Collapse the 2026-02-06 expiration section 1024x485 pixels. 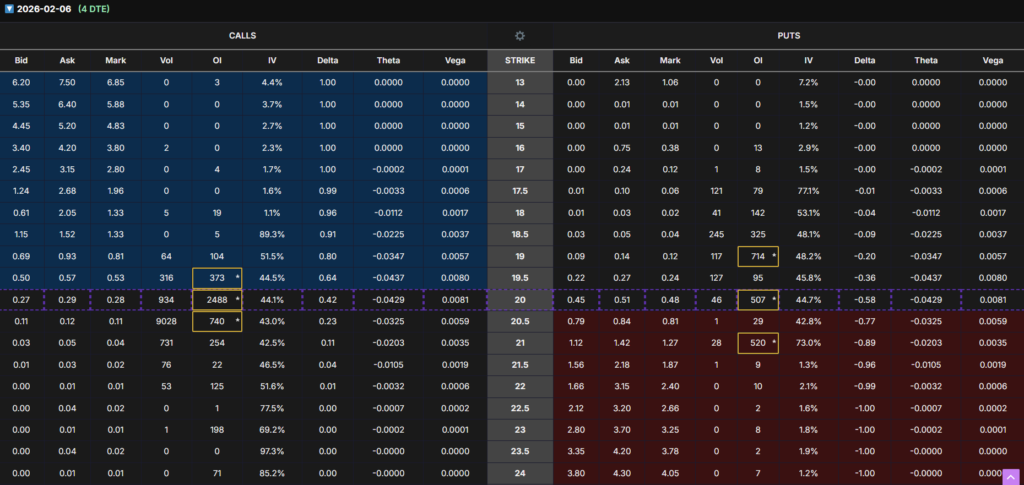(9, 8)
